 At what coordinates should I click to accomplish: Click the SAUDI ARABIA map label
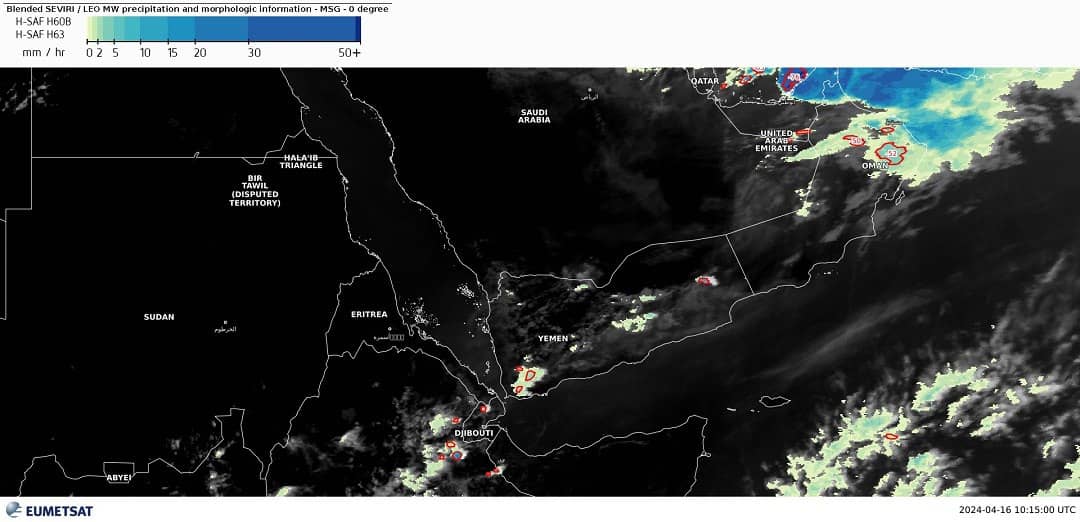tap(534, 116)
